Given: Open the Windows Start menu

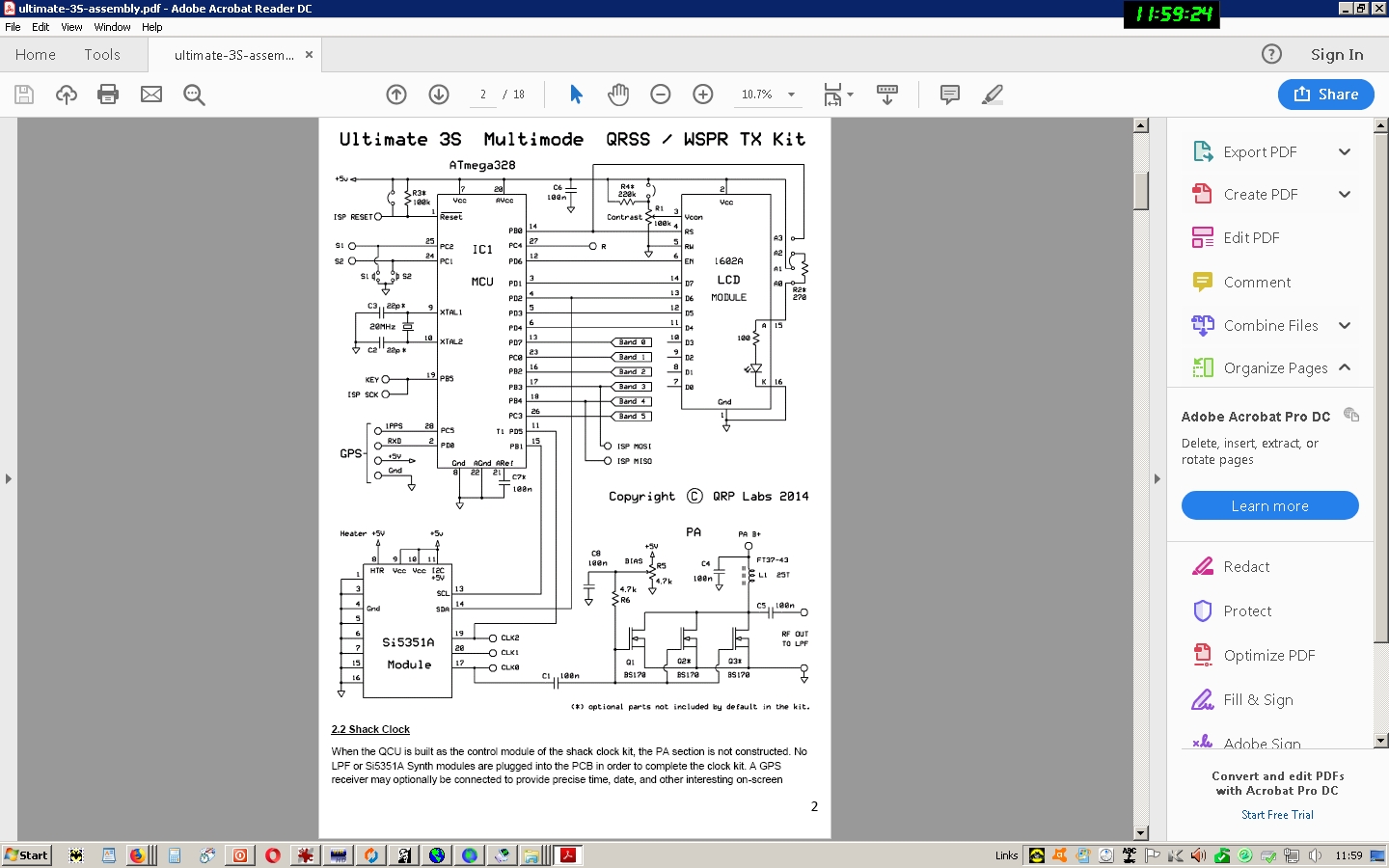Looking at the screenshot, I should (x=26, y=855).
